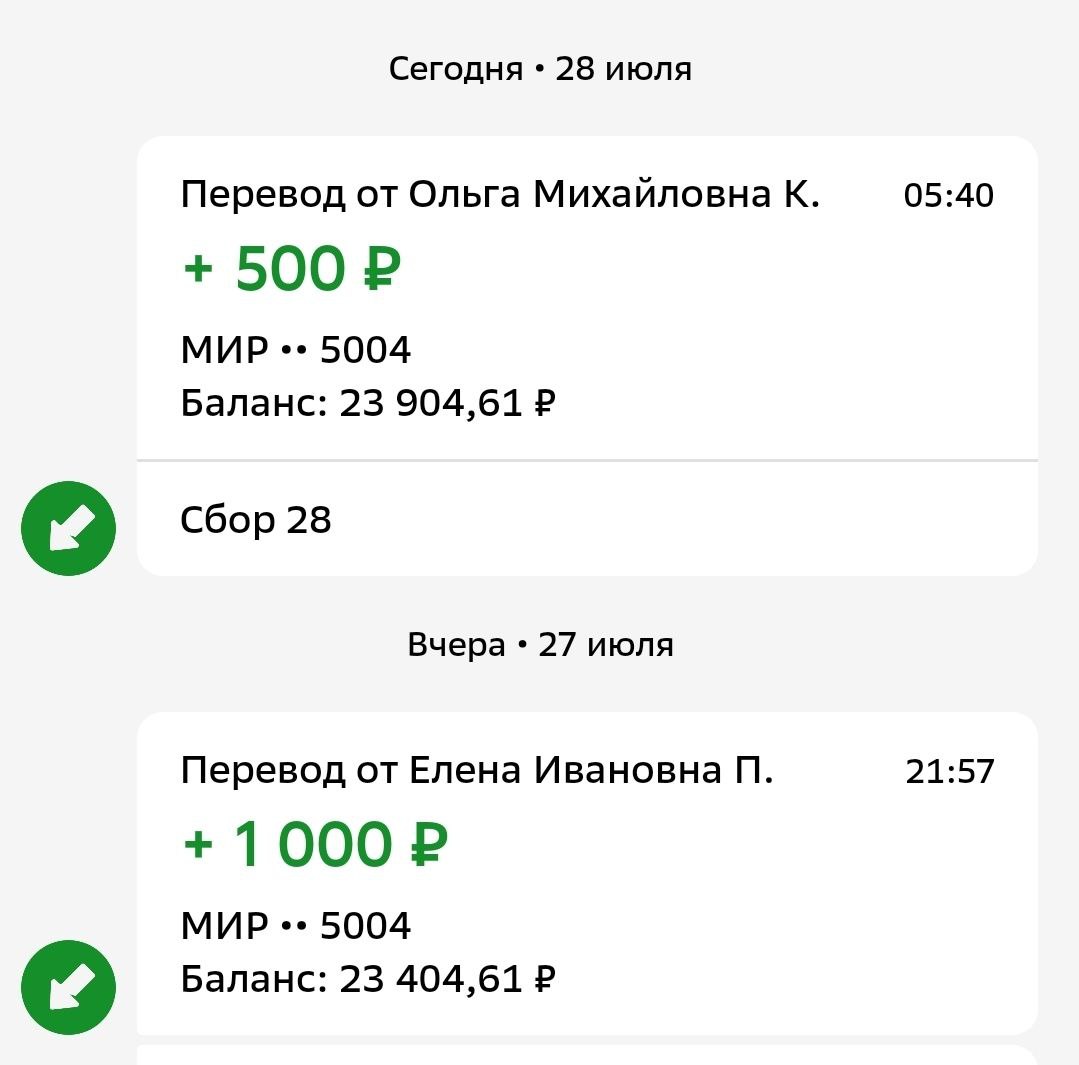The image size is (1079, 1065).
Task: Tap the Сегодня 28 июля date header
Action: coord(540,69)
